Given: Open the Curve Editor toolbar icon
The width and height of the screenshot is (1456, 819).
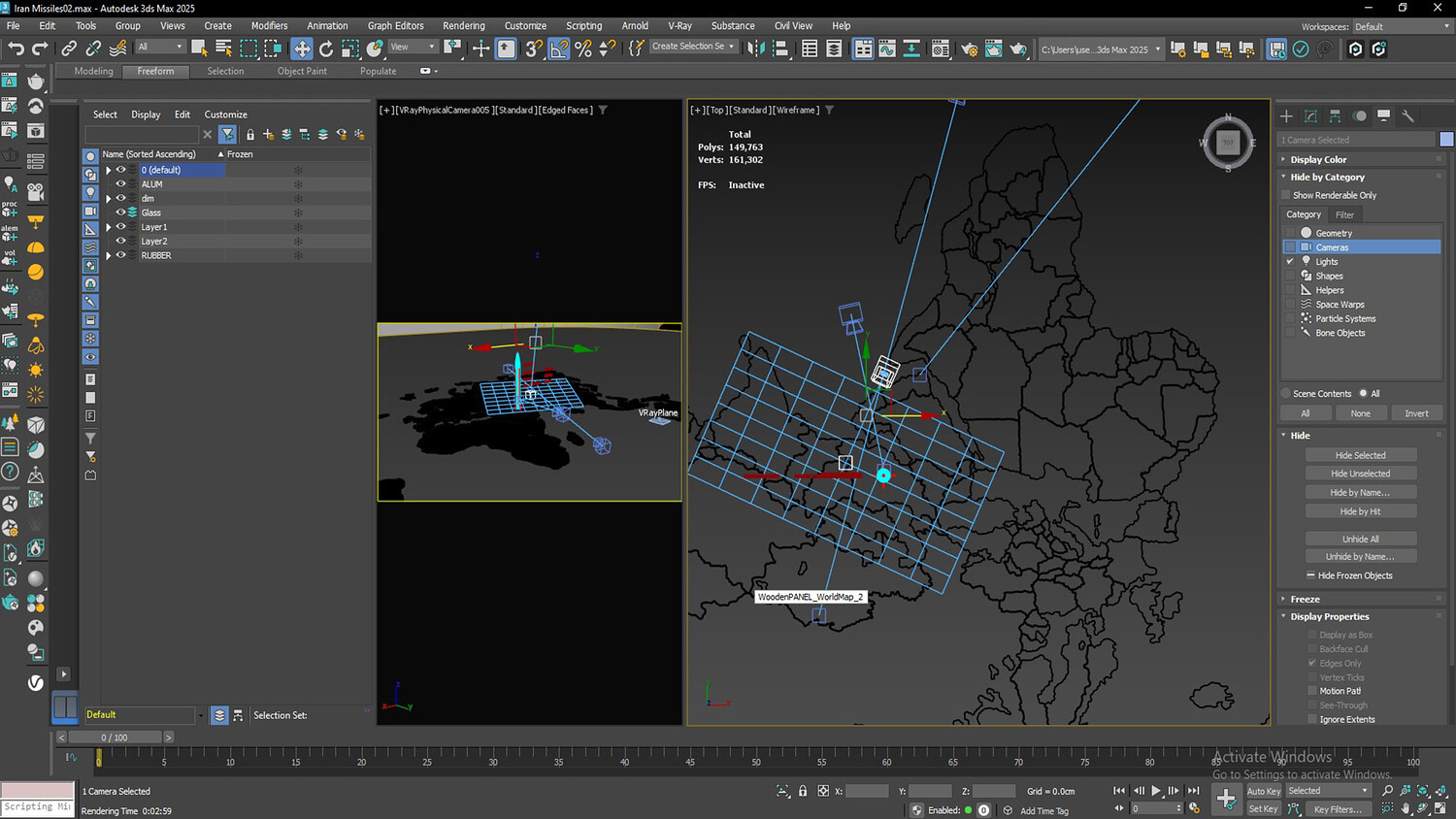Looking at the screenshot, I should pyautogui.click(x=887, y=49).
